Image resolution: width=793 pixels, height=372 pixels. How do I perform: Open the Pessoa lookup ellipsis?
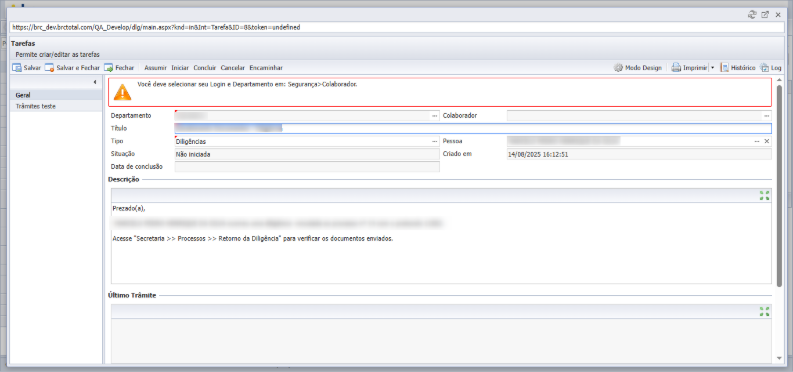(757, 142)
